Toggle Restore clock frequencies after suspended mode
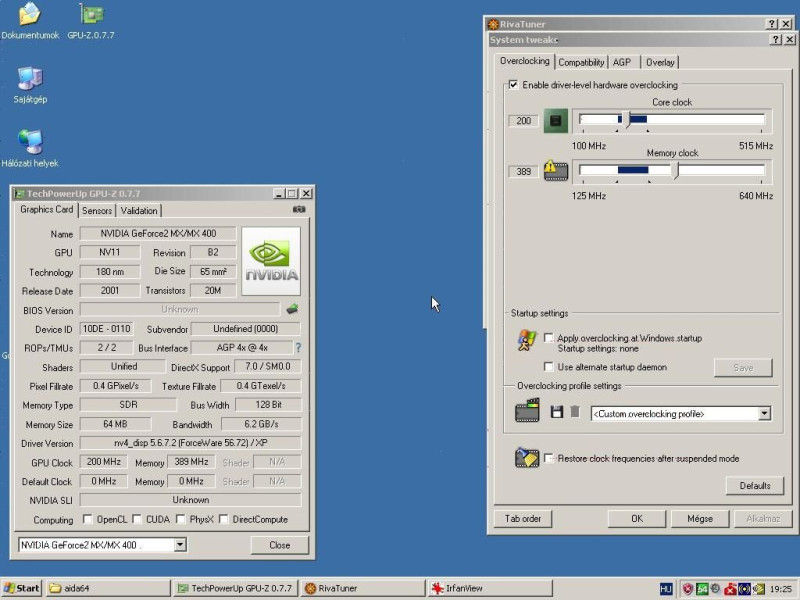The image size is (800, 600). click(548, 458)
